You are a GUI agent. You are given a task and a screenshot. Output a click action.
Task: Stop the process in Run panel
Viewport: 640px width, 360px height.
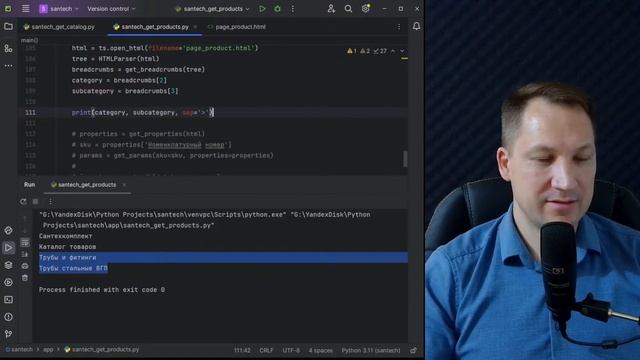(36, 201)
